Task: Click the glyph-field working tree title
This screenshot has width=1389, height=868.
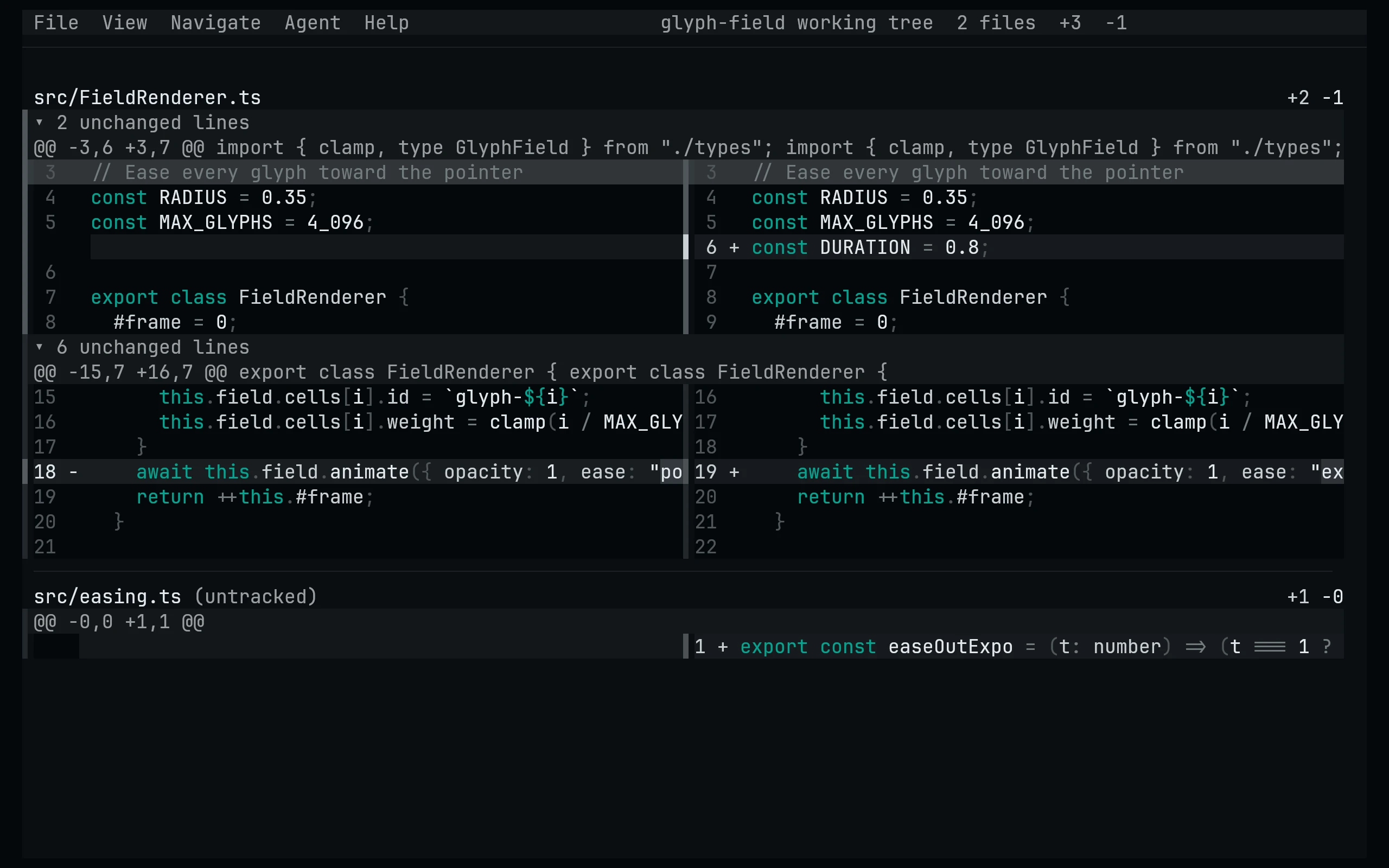Action: [796, 23]
